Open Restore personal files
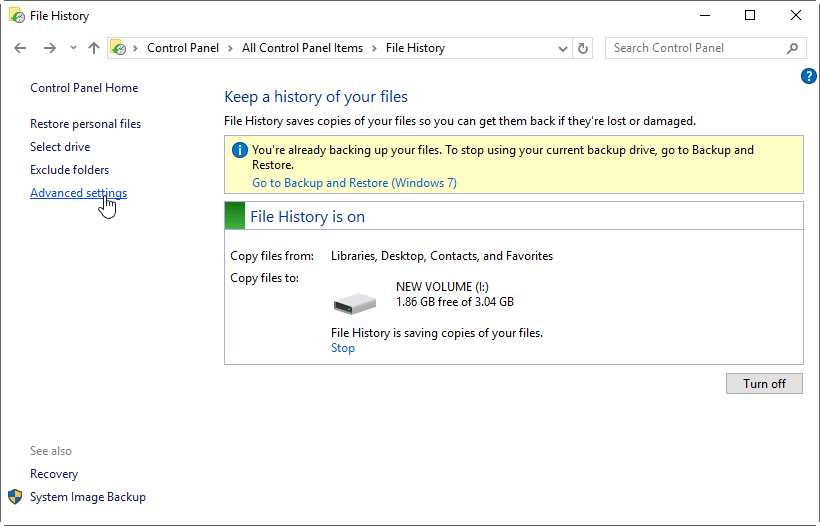 tap(85, 124)
